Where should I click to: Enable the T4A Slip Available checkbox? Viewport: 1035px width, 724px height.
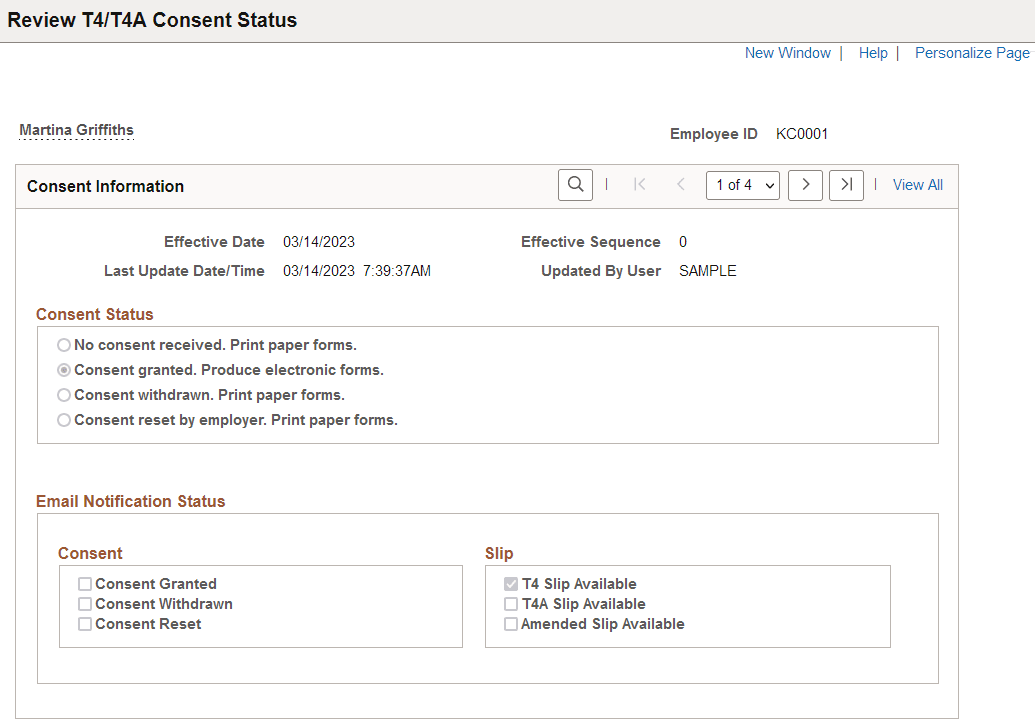click(511, 603)
